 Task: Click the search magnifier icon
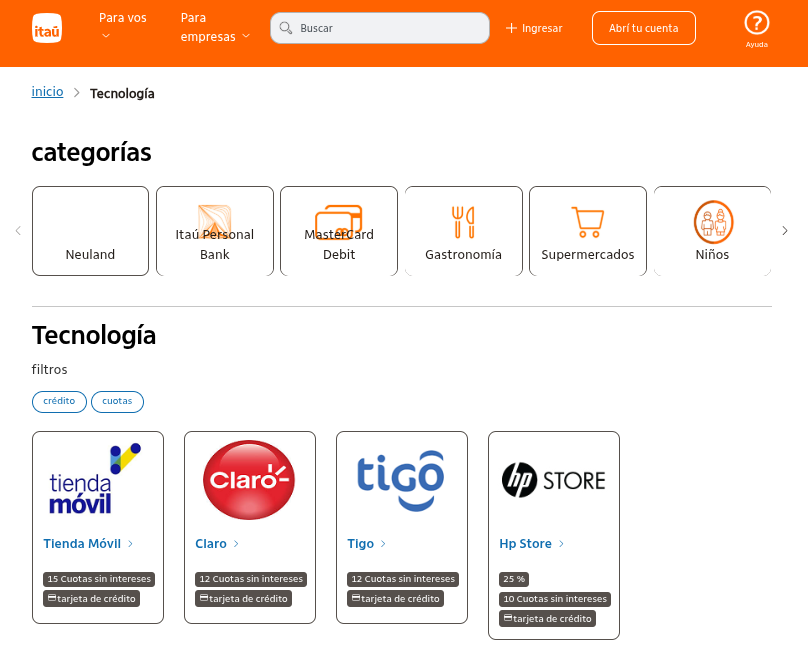(x=284, y=28)
